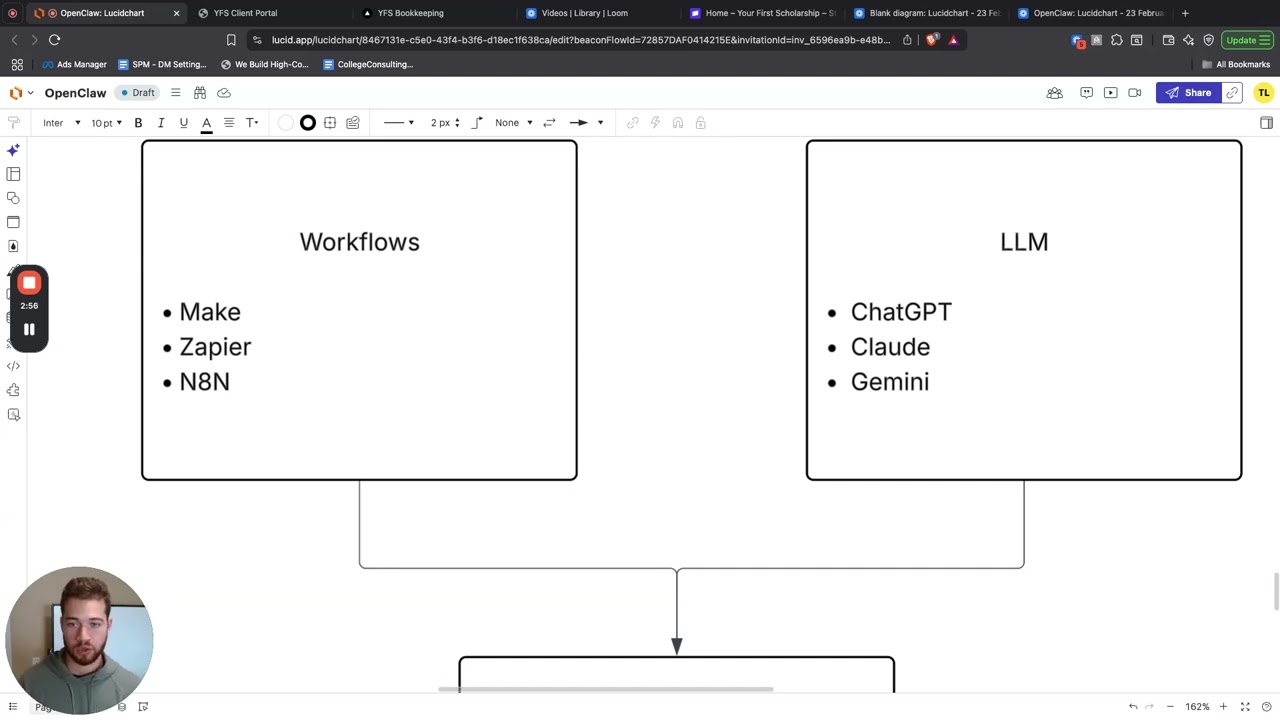1280x720 pixels.
Task: Switch to Videos Library Loom tab
Action: (584, 13)
